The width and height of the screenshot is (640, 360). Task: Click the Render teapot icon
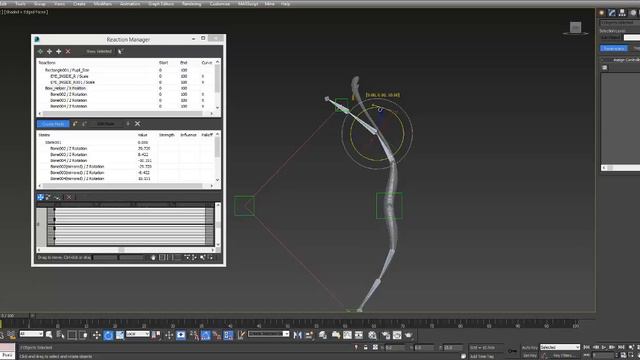(x=409, y=335)
